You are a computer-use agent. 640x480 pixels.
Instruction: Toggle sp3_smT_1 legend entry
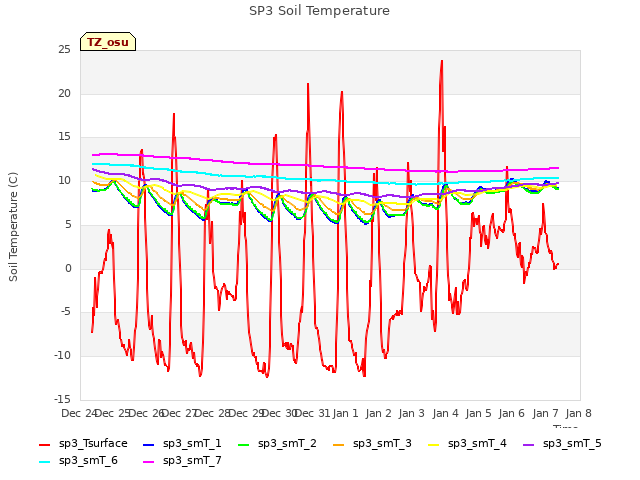pos(182,444)
